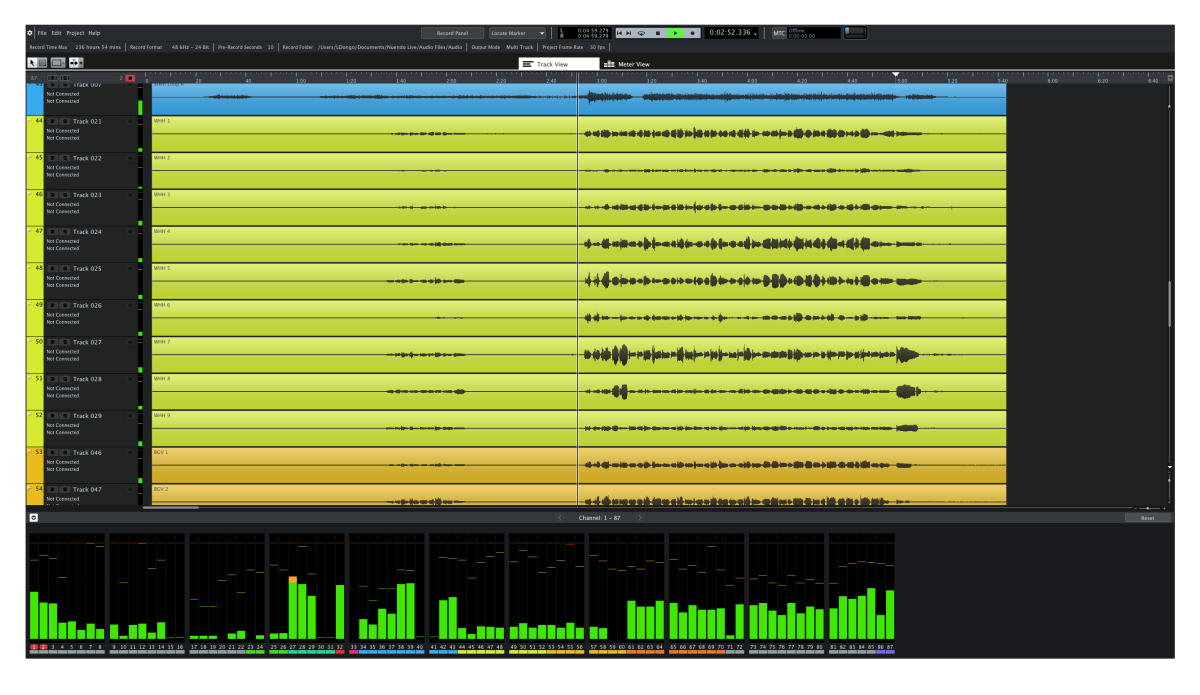
Task: Open the File menu
Action: 42,33
